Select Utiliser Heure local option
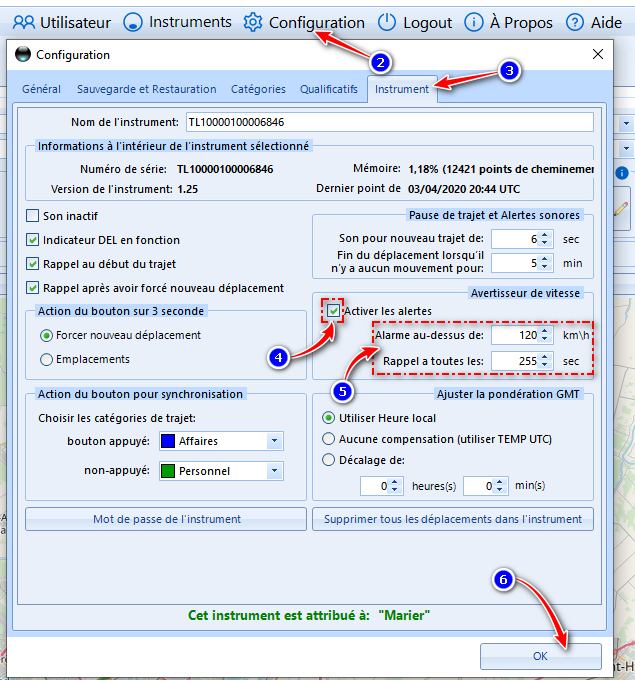This screenshot has height=680, width=635. [x=329, y=418]
